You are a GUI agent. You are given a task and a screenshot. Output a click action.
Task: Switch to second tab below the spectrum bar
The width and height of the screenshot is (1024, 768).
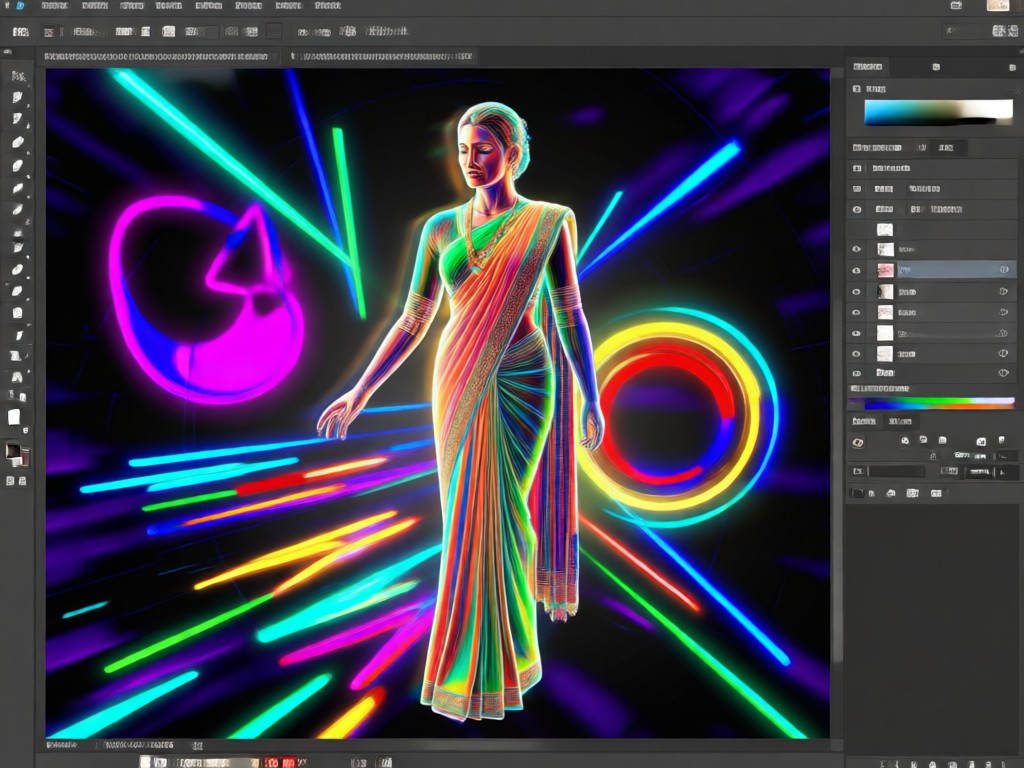(900, 421)
